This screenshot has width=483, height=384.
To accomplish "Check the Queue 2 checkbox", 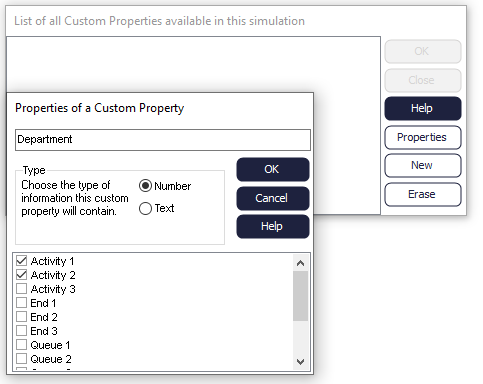I will 22,359.
